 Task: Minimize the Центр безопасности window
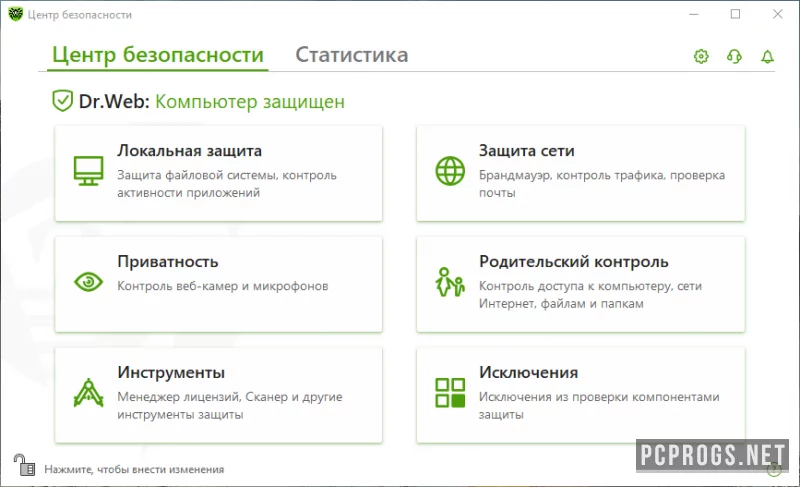coord(694,14)
